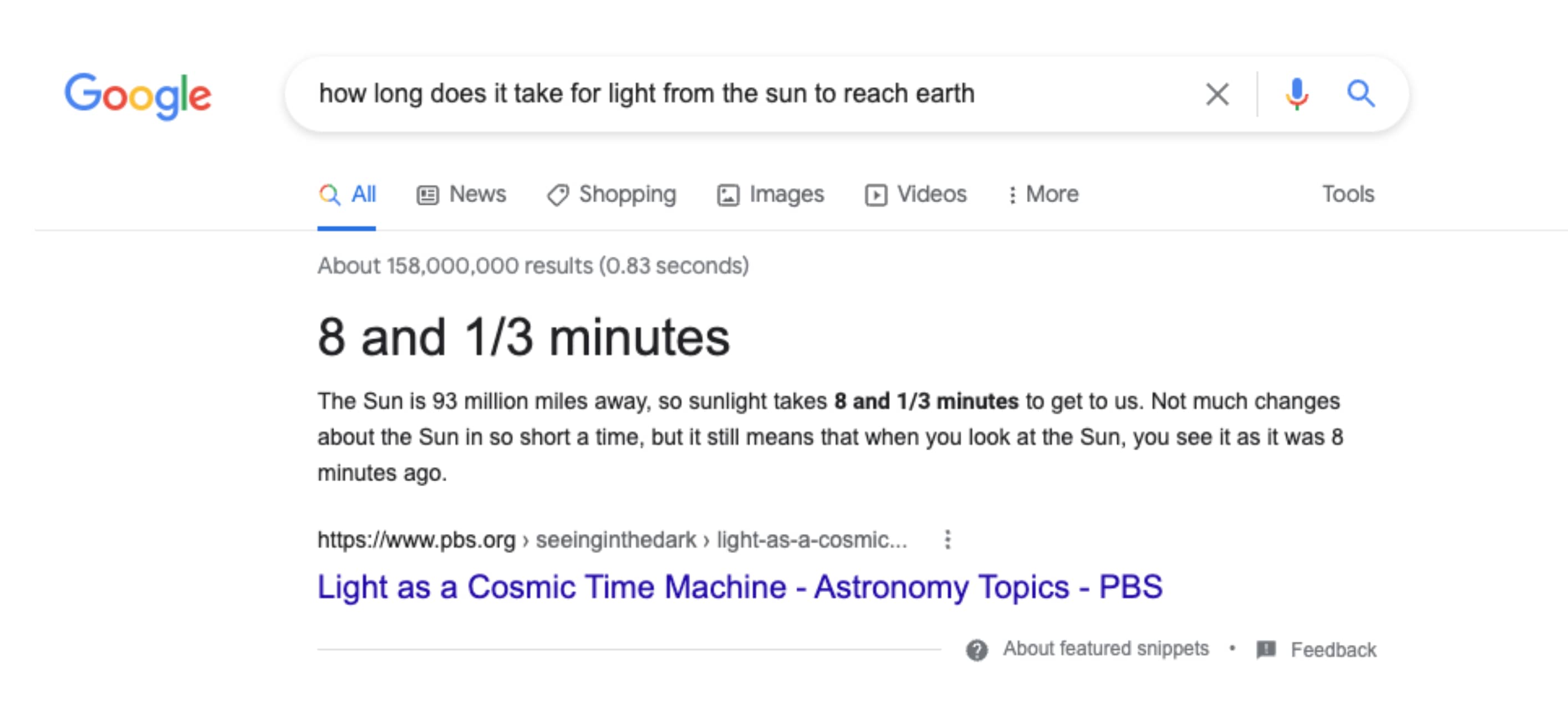This screenshot has height=728, width=1568.
Task: Click the Google logo
Action: tap(138, 95)
